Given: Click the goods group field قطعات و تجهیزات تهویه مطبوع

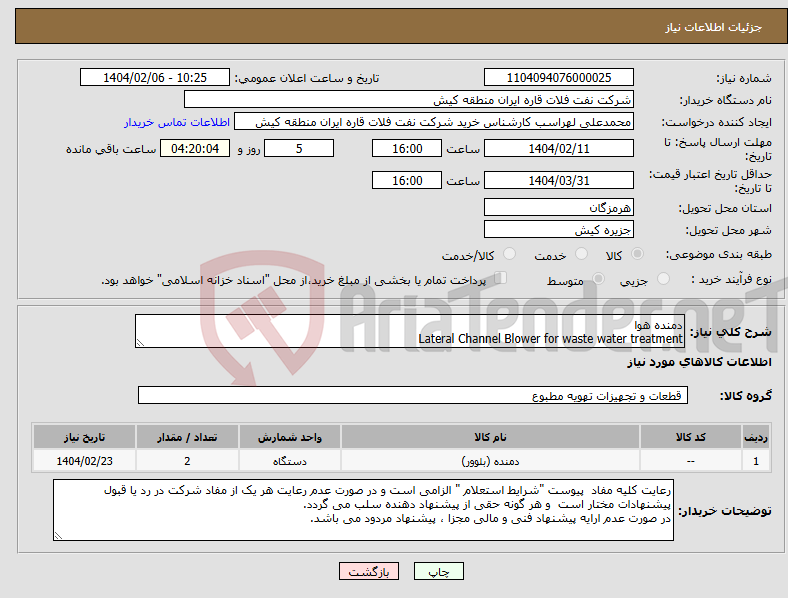Looking at the screenshot, I should (413, 395).
